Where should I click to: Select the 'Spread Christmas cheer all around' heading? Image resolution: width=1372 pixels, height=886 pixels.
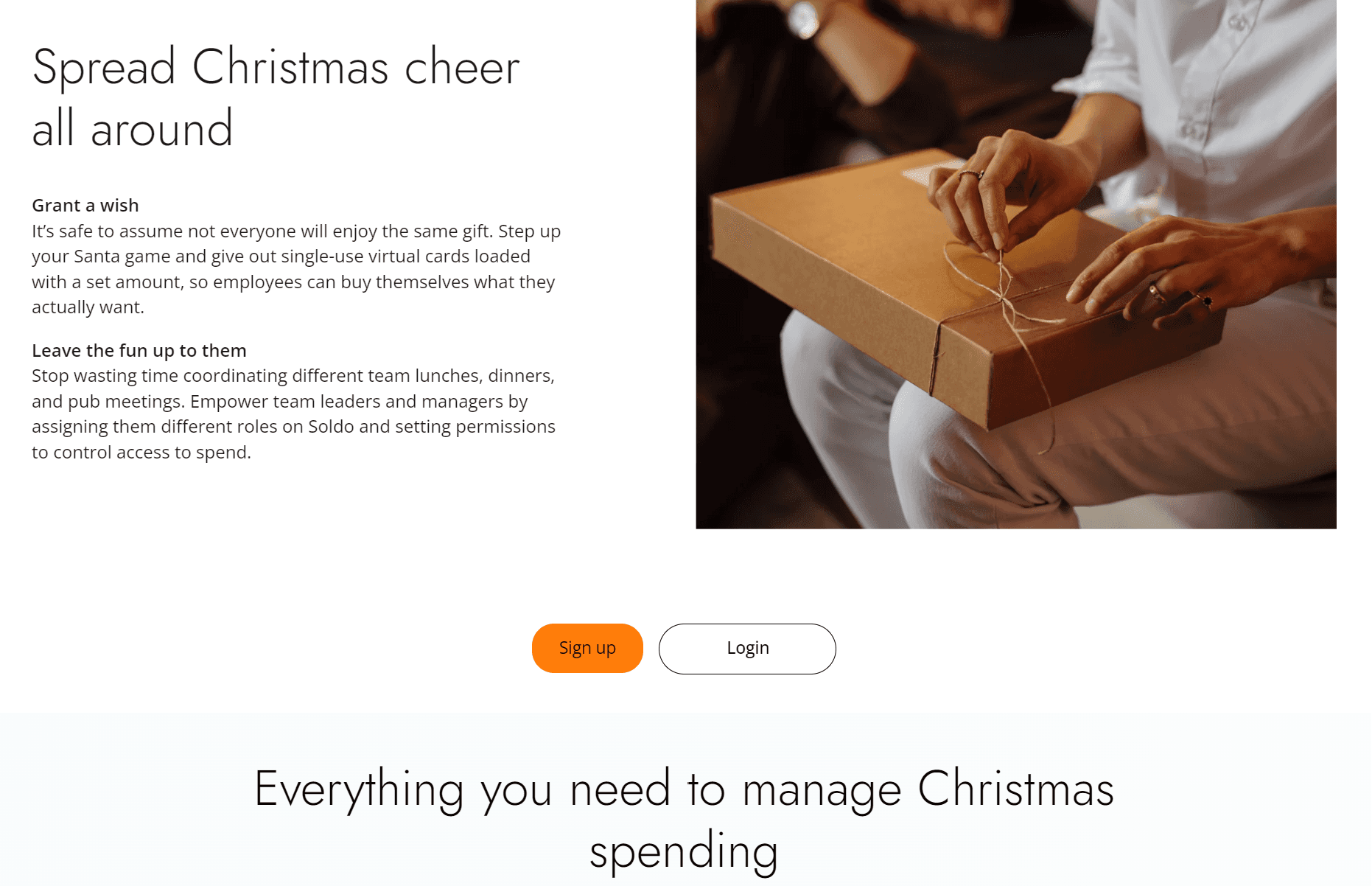[x=276, y=97]
